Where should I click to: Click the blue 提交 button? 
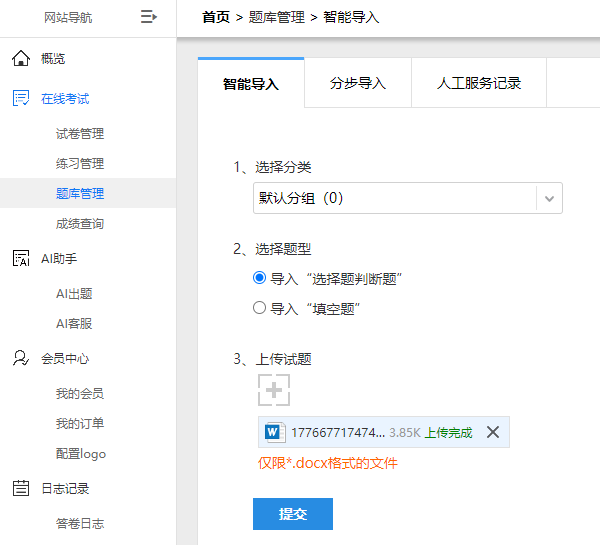coord(293,513)
